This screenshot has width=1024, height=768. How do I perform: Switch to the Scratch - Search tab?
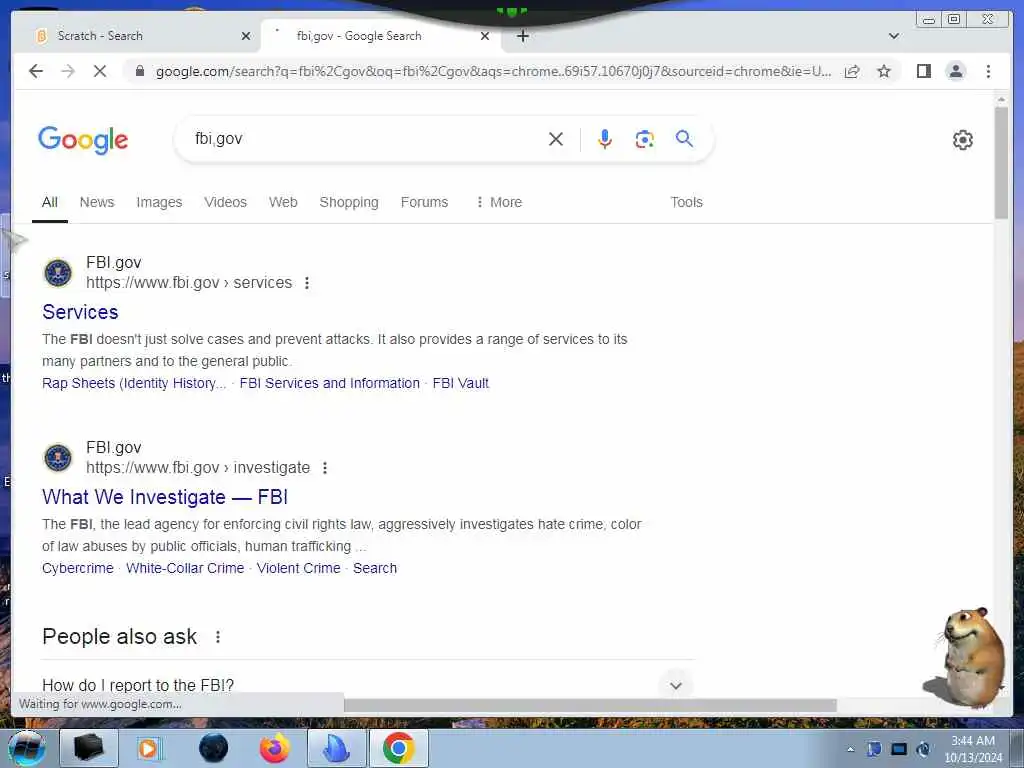point(137,36)
